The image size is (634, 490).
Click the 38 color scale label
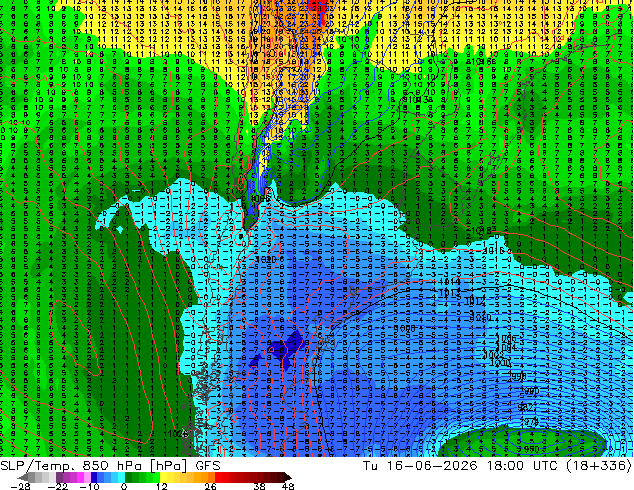(260, 486)
